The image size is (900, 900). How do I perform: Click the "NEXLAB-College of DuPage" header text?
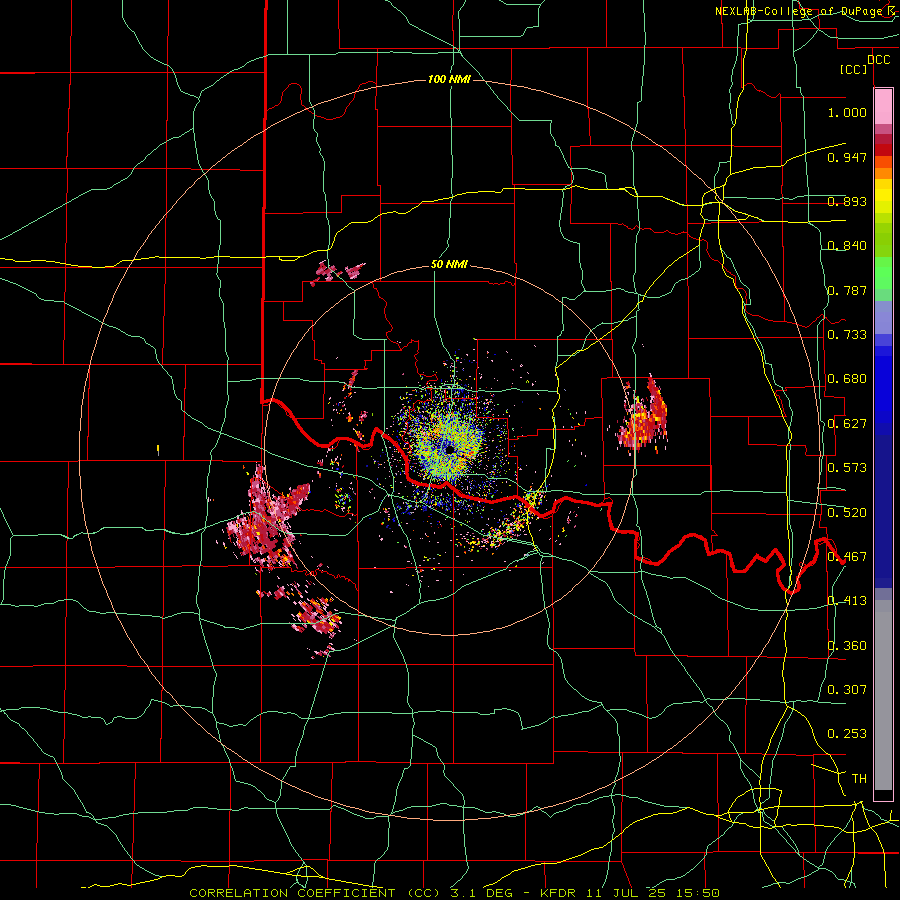799,11
